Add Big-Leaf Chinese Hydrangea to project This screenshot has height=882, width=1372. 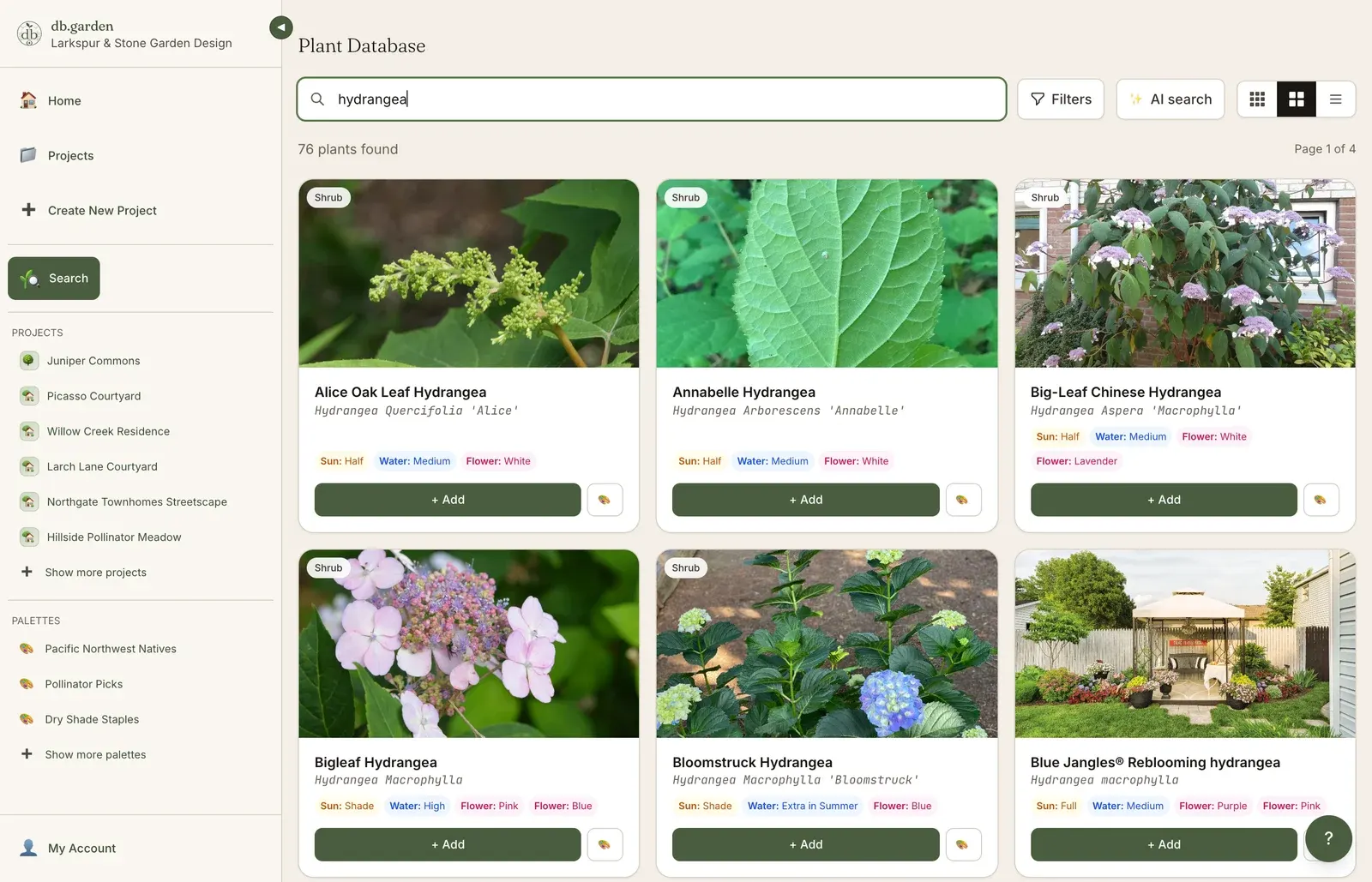tap(1164, 500)
